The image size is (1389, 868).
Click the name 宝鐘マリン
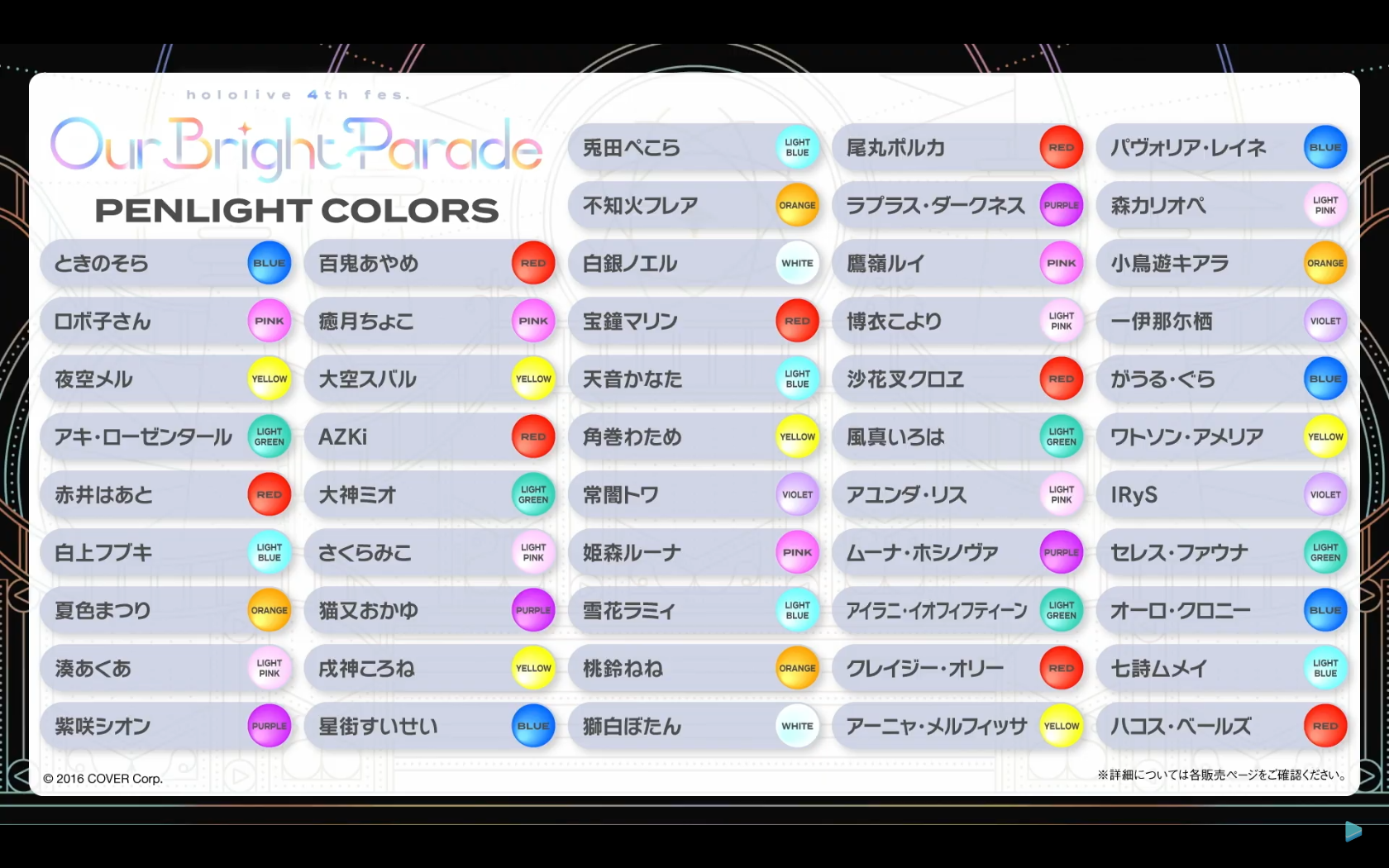(630, 322)
